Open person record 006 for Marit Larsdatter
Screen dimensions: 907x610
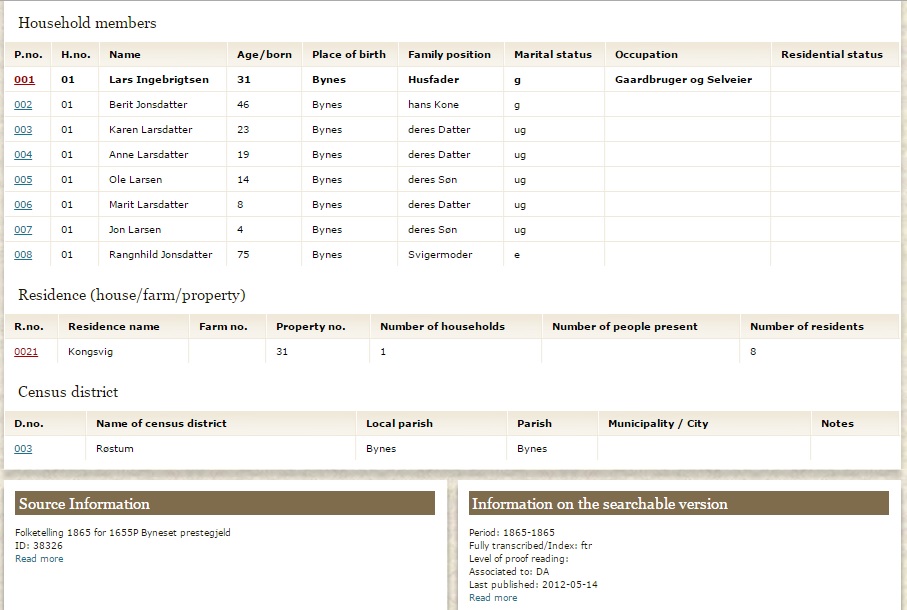[23, 205]
